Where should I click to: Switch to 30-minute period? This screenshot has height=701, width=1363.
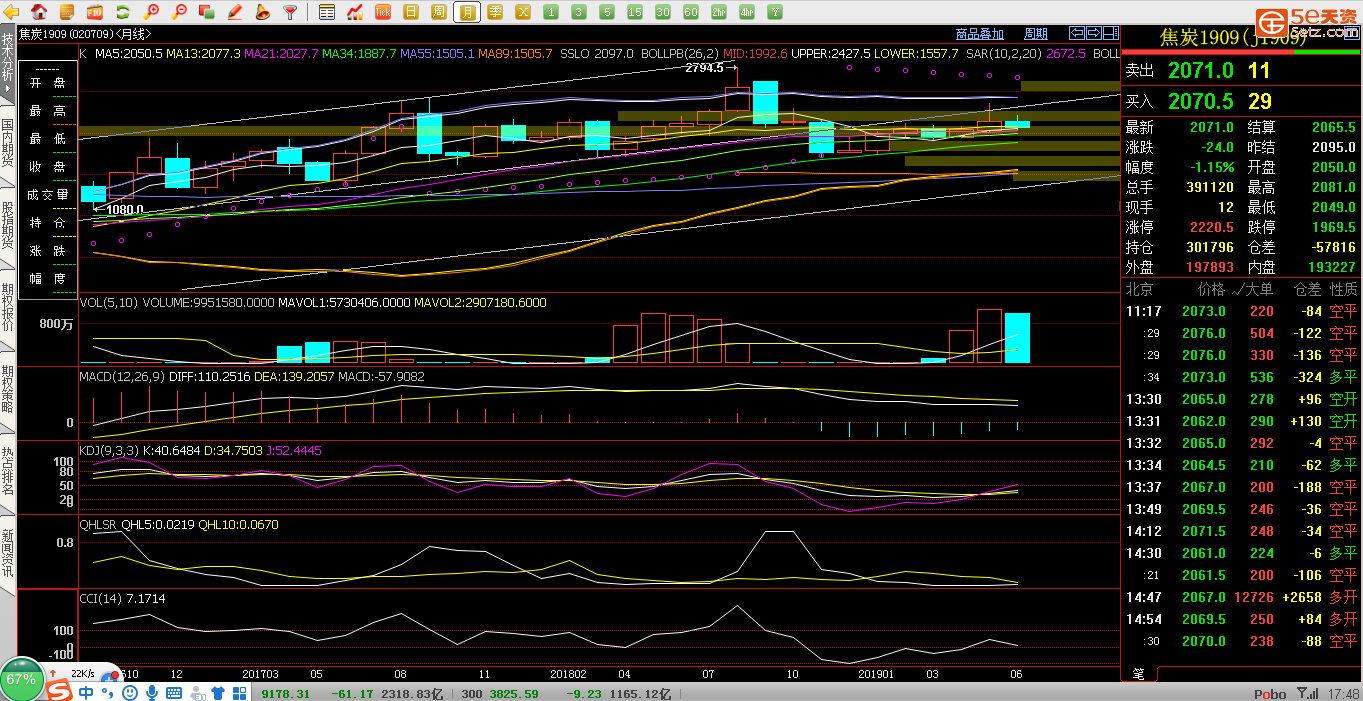663,12
